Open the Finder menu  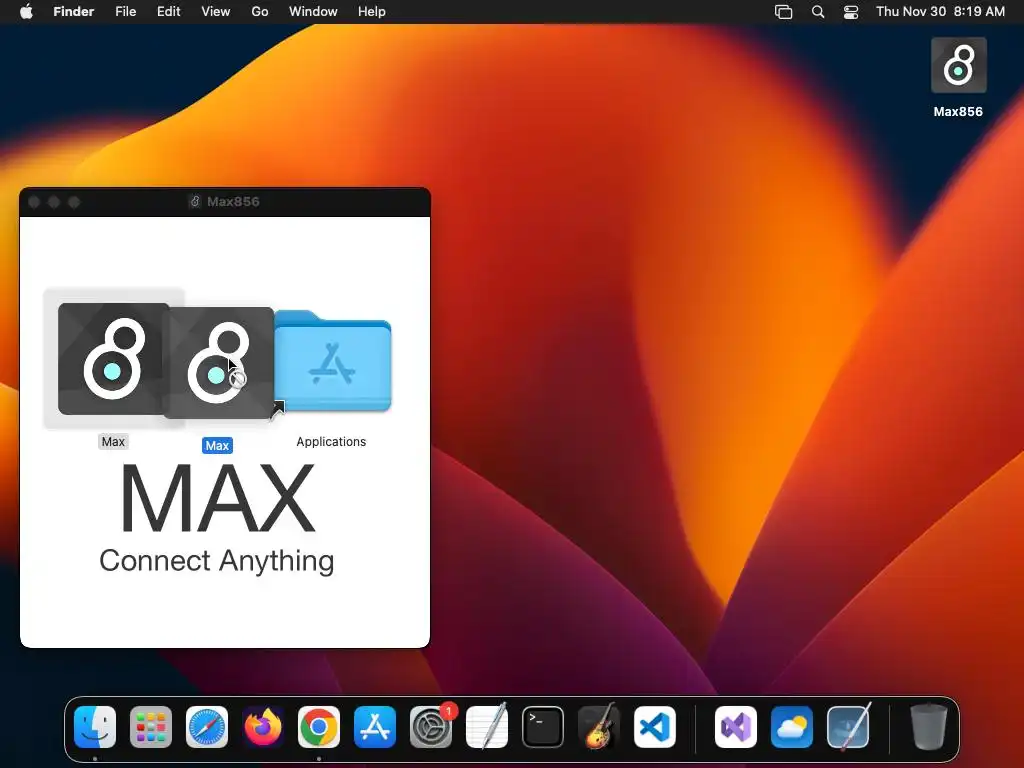73,11
